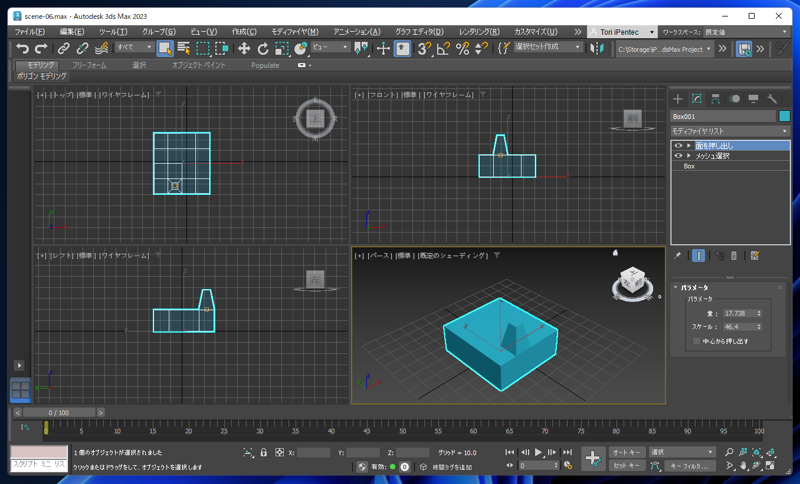Click Pin Stack icon below modifier list
Screen dimensions: 800x484
tap(678, 256)
